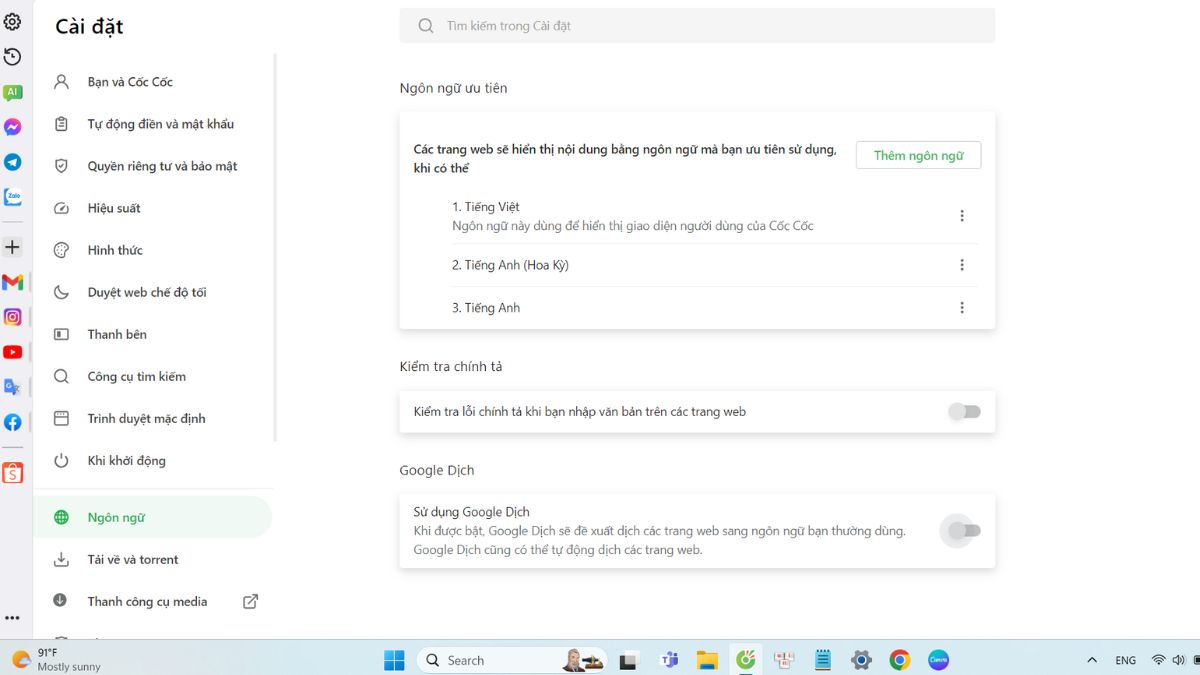Click the browser history icon in sidebar
1200x675 pixels.
point(12,57)
